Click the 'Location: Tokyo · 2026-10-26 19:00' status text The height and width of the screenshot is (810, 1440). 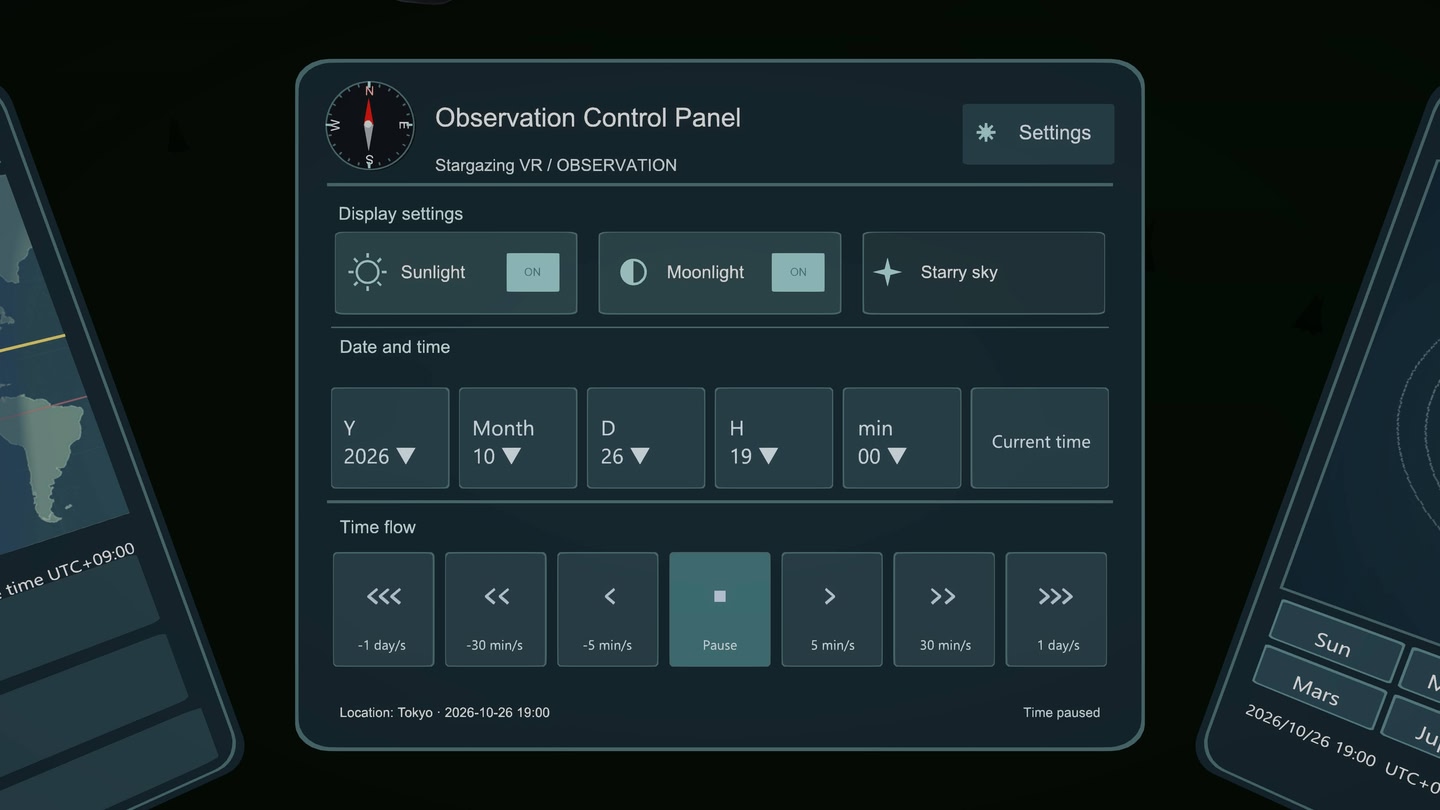444,713
